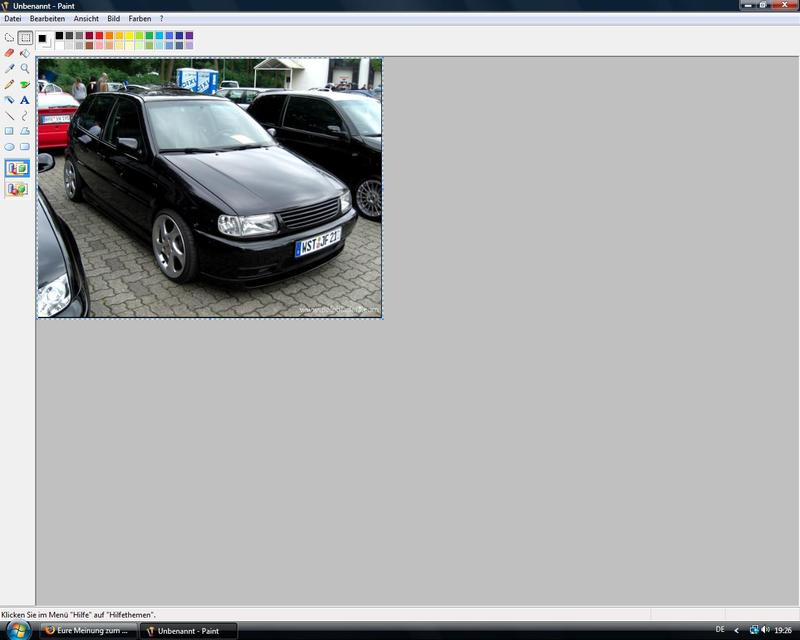Image resolution: width=800 pixels, height=640 pixels.
Task: Select the rectangular Select tool
Action: point(25,38)
